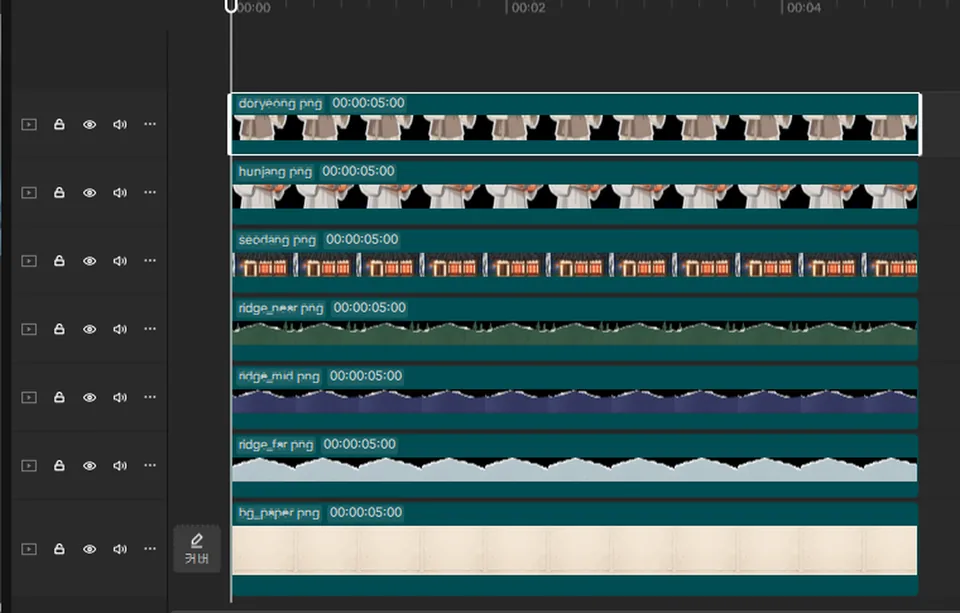This screenshot has width=960, height=613.
Task: Select the ridge_mid.png clip on the timeline
Action: click(x=574, y=398)
